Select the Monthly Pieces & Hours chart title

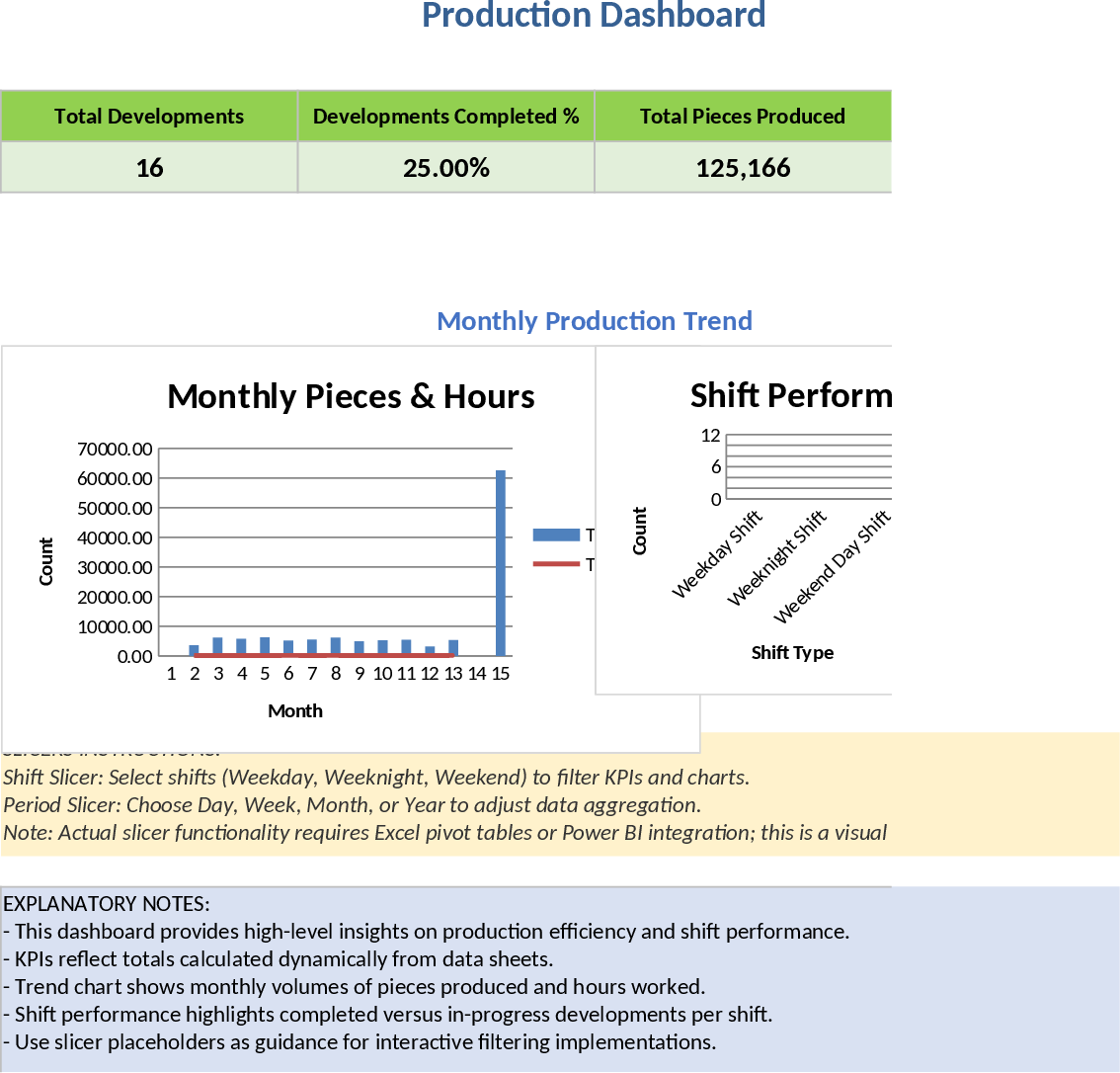(x=351, y=396)
